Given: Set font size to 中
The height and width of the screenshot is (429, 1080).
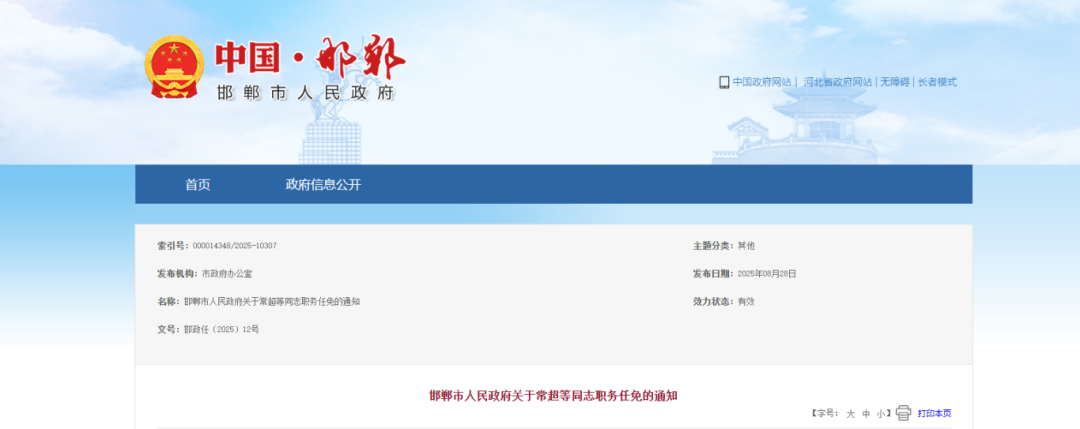Looking at the screenshot, I should click(866, 414).
